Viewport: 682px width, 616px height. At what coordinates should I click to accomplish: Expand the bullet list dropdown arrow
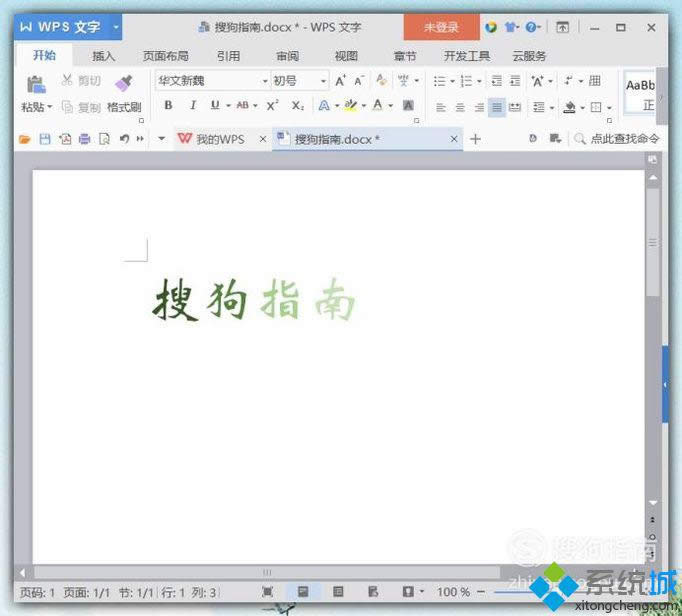[452, 81]
